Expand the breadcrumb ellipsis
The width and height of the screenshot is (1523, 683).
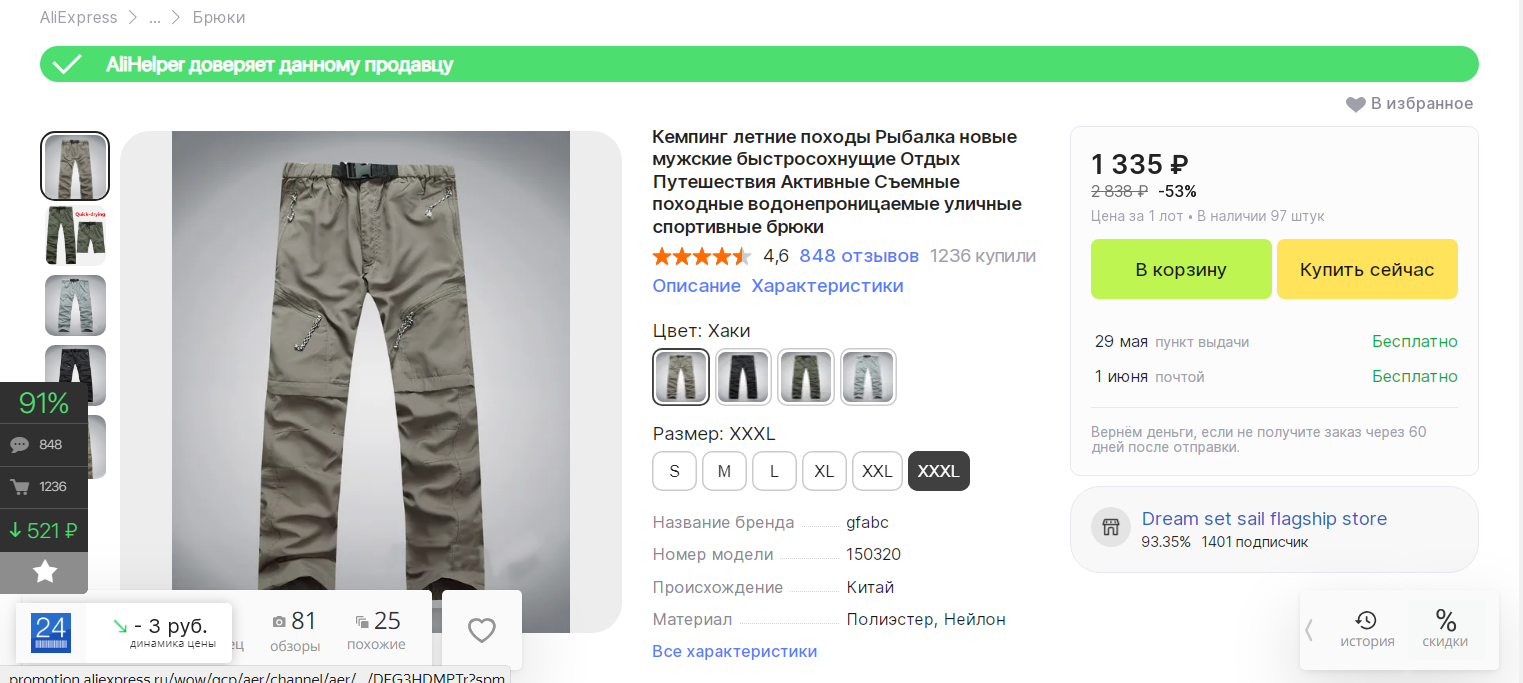point(155,18)
